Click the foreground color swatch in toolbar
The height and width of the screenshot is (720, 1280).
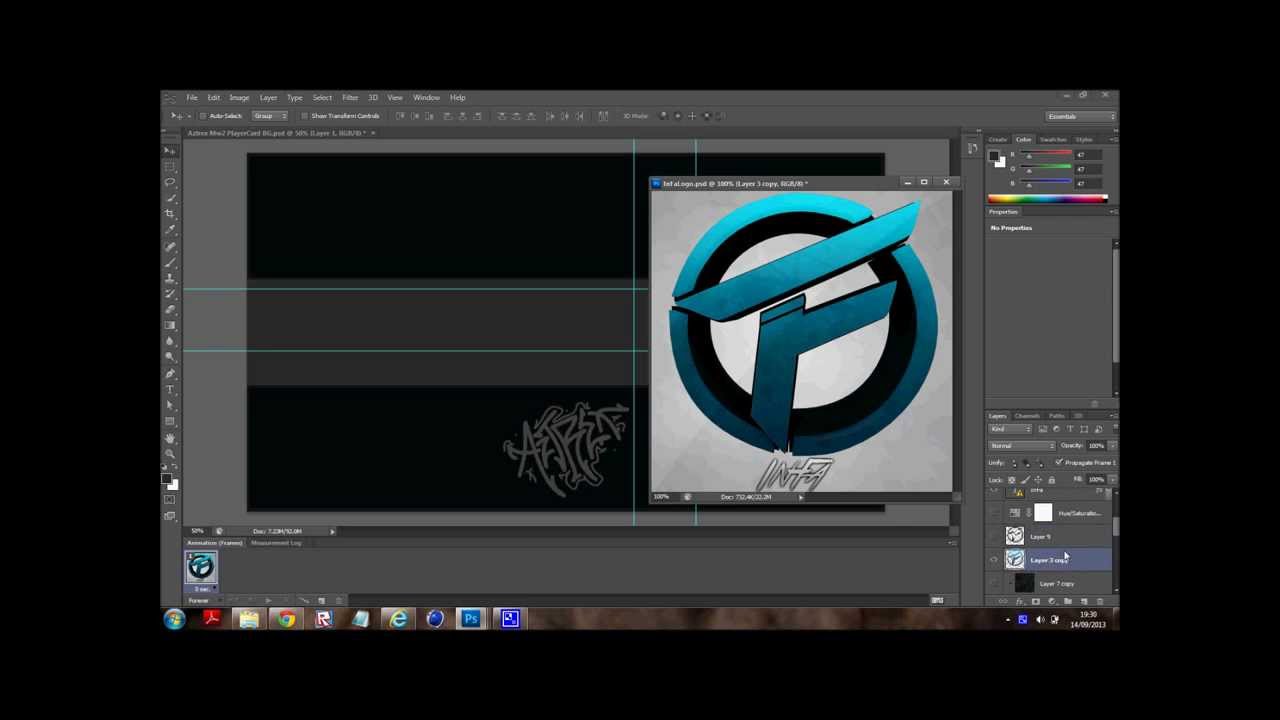(x=166, y=478)
